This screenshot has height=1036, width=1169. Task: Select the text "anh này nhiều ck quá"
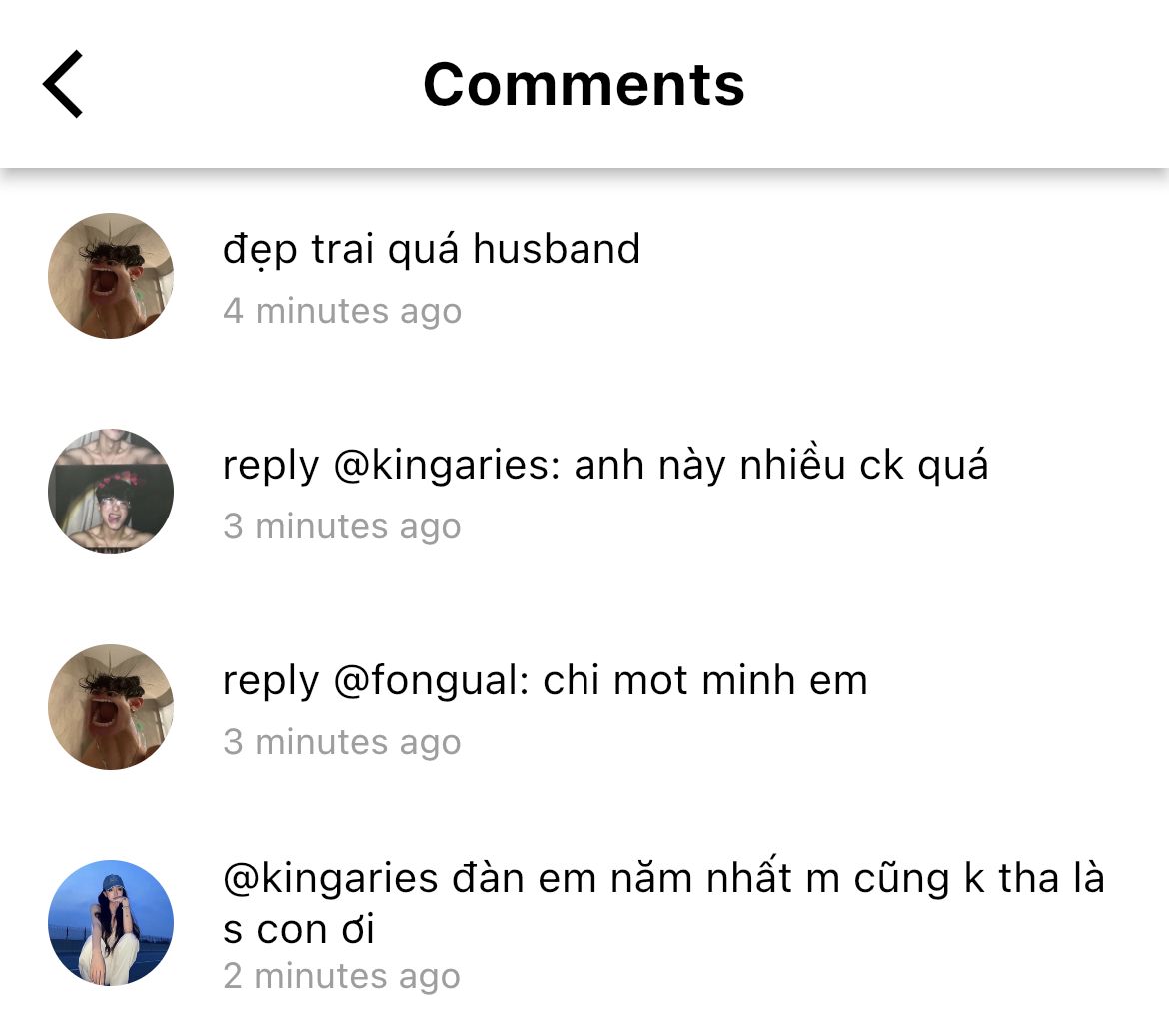coord(780,466)
